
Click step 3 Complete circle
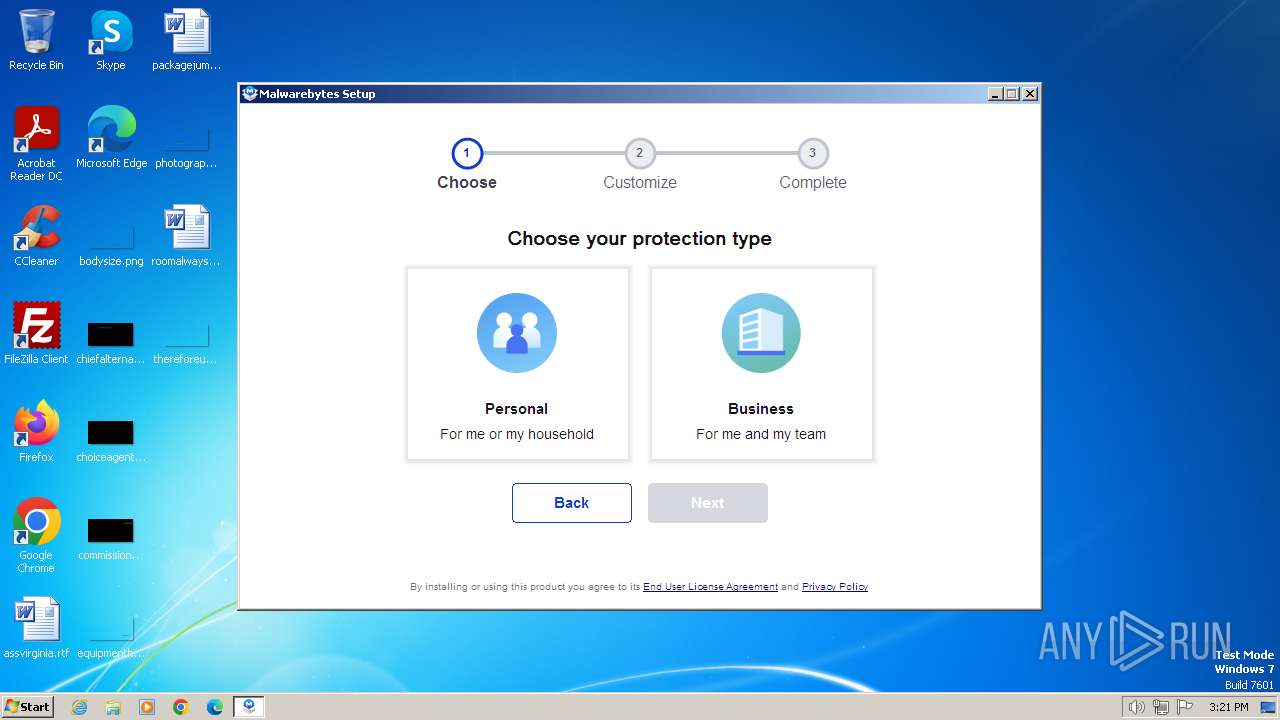813,153
